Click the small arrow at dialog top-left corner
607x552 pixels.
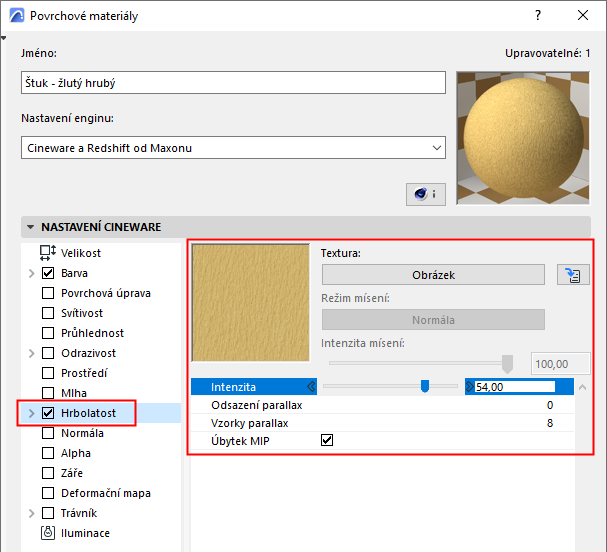coord(3,38)
